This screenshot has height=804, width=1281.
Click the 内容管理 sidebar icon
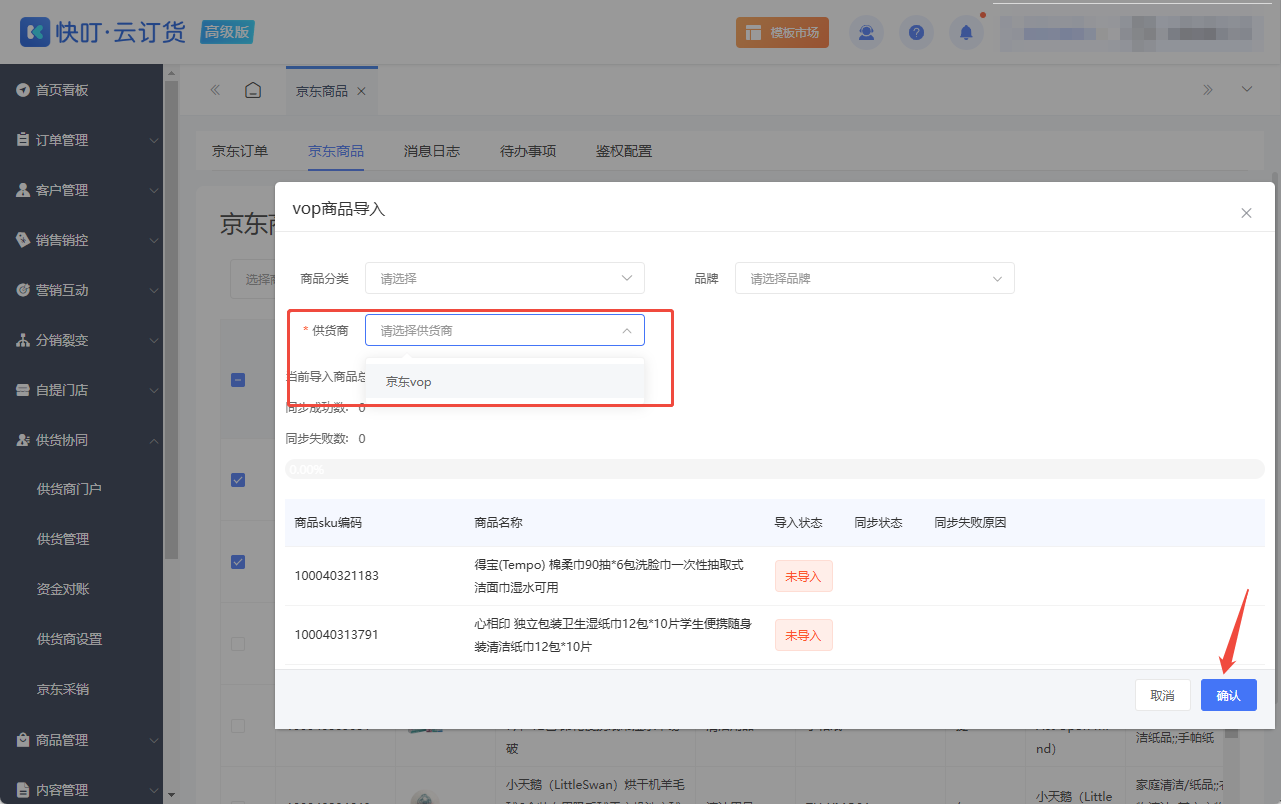click(x=23, y=790)
